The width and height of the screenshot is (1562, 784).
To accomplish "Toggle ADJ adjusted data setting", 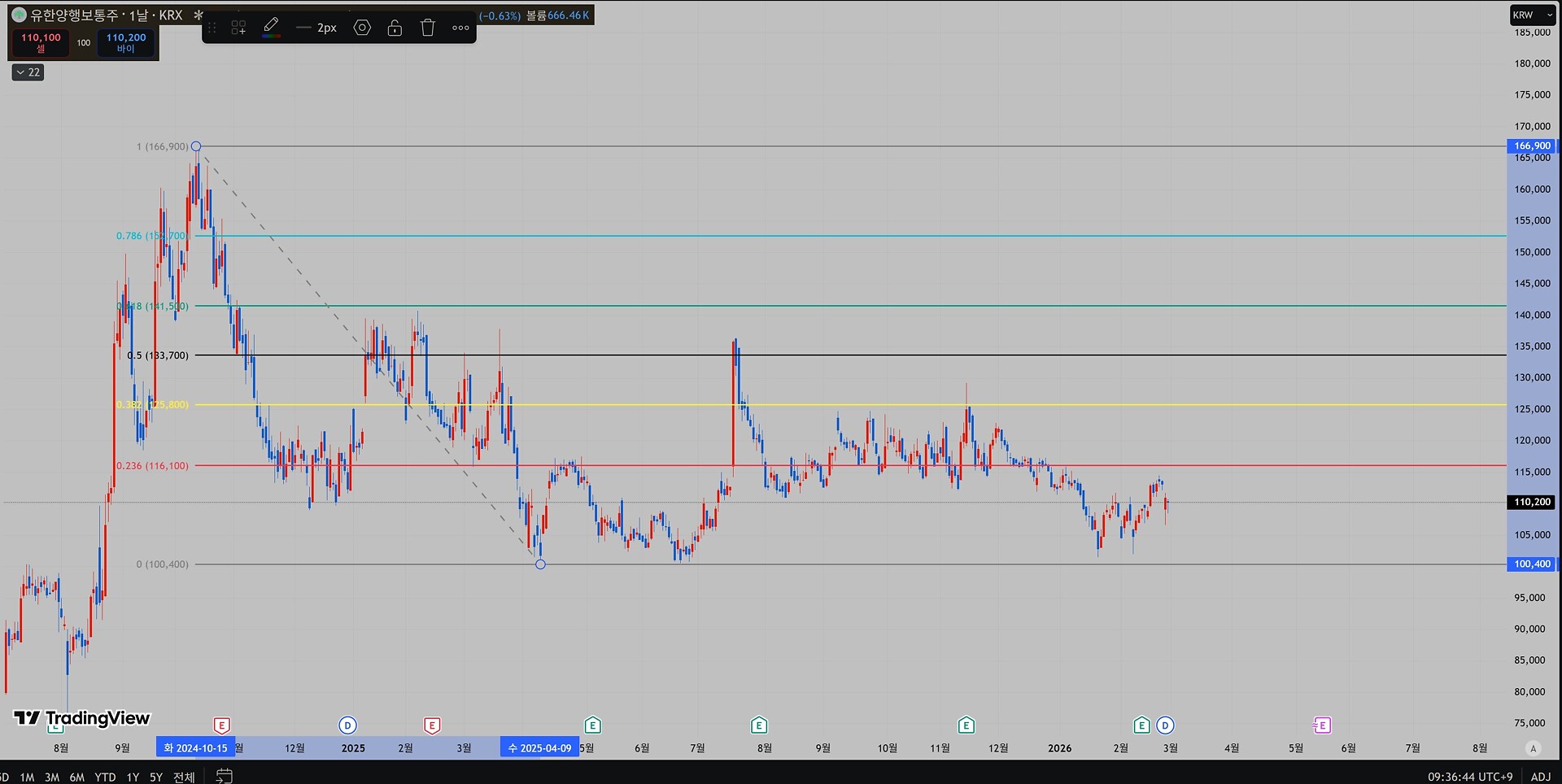I will [1540, 777].
